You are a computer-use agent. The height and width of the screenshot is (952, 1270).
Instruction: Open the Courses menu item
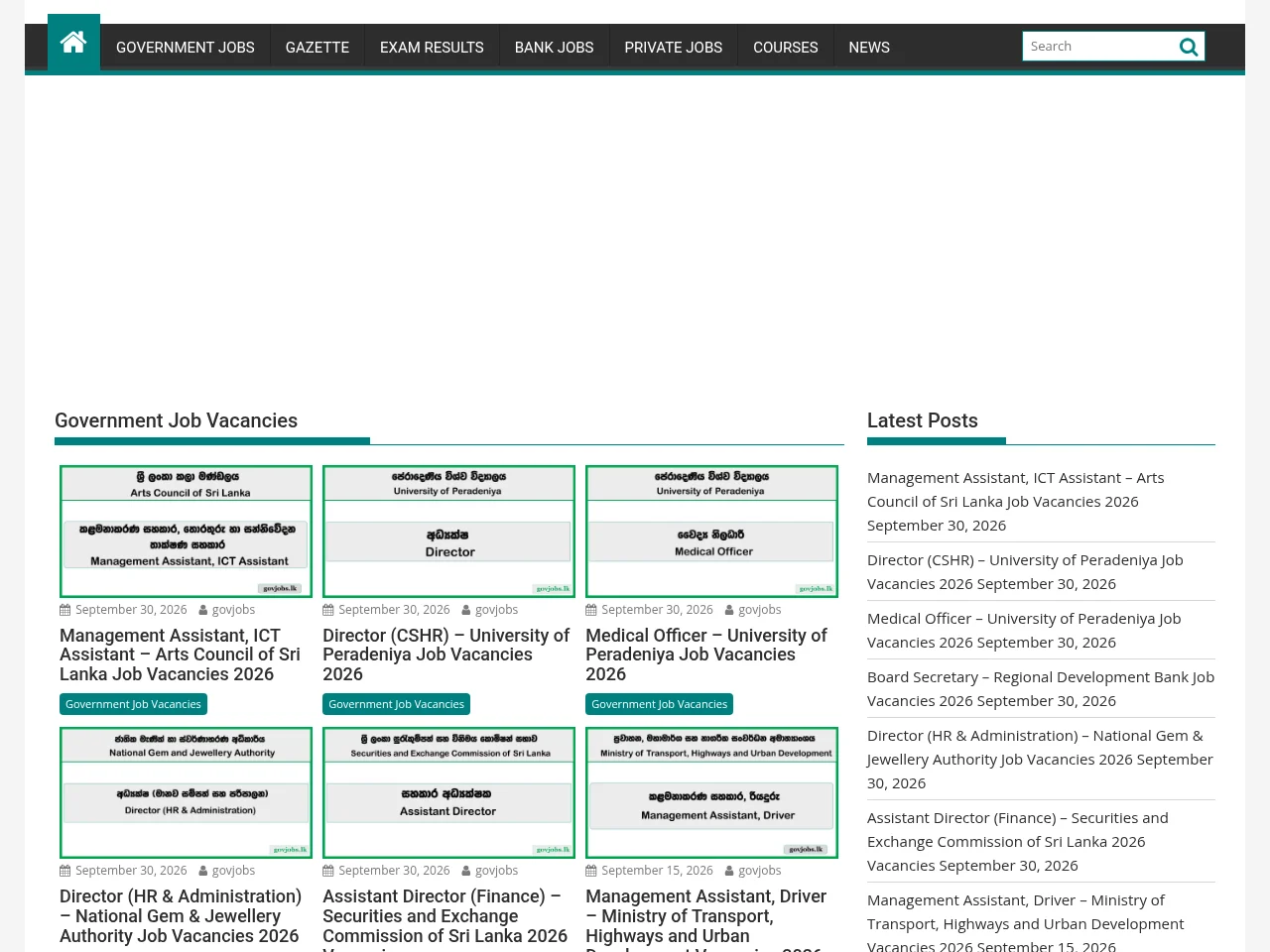click(x=786, y=48)
